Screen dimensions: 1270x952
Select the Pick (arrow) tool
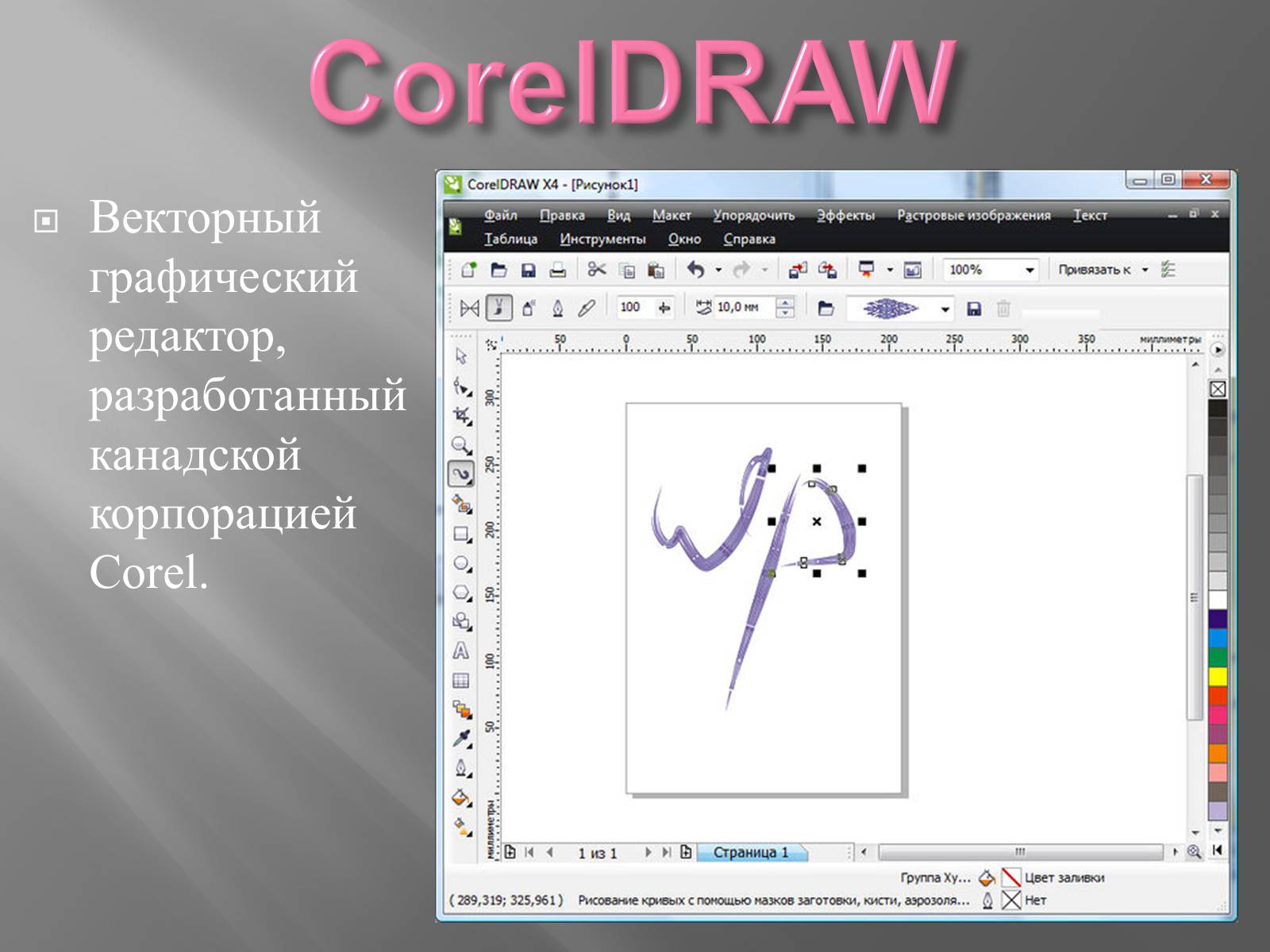[461, 356]
